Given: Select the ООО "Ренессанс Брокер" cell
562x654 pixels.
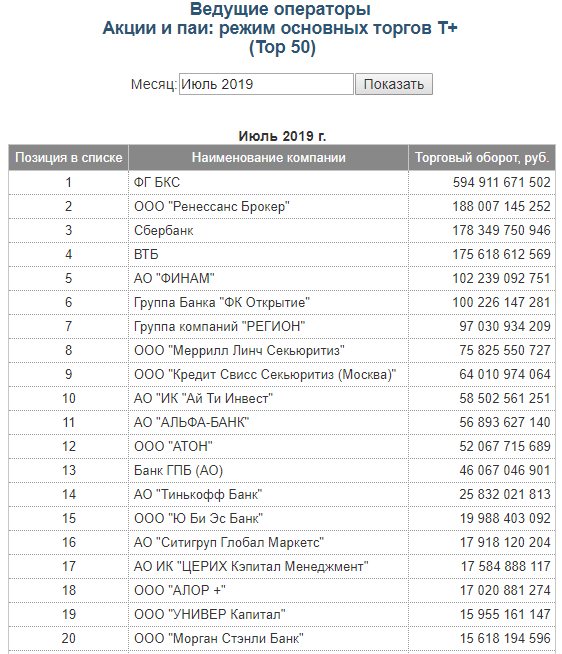Looking at the screenshot, I should (x=268, y=206).
